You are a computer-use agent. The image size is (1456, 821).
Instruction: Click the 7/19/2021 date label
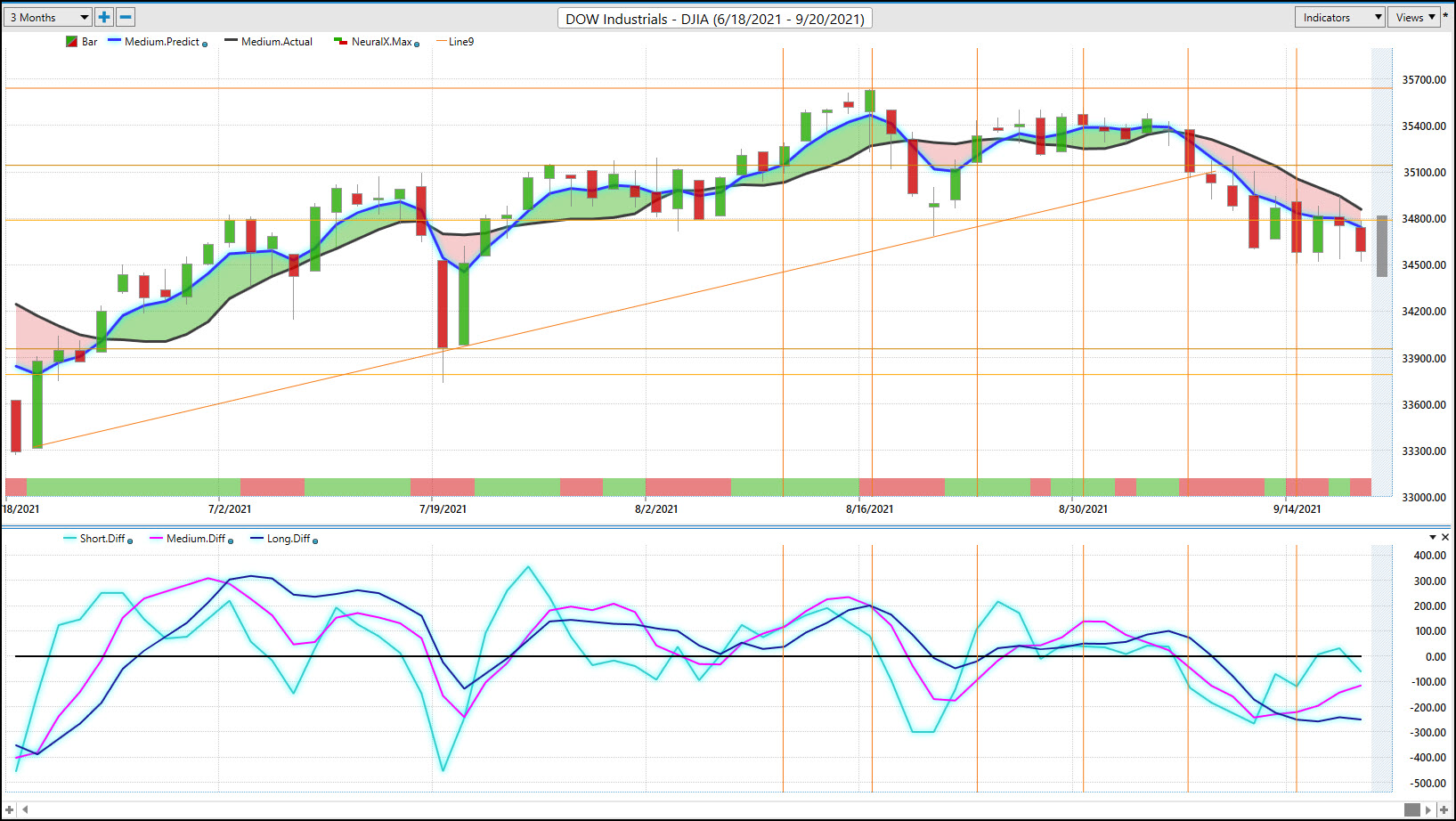(443, 509)
